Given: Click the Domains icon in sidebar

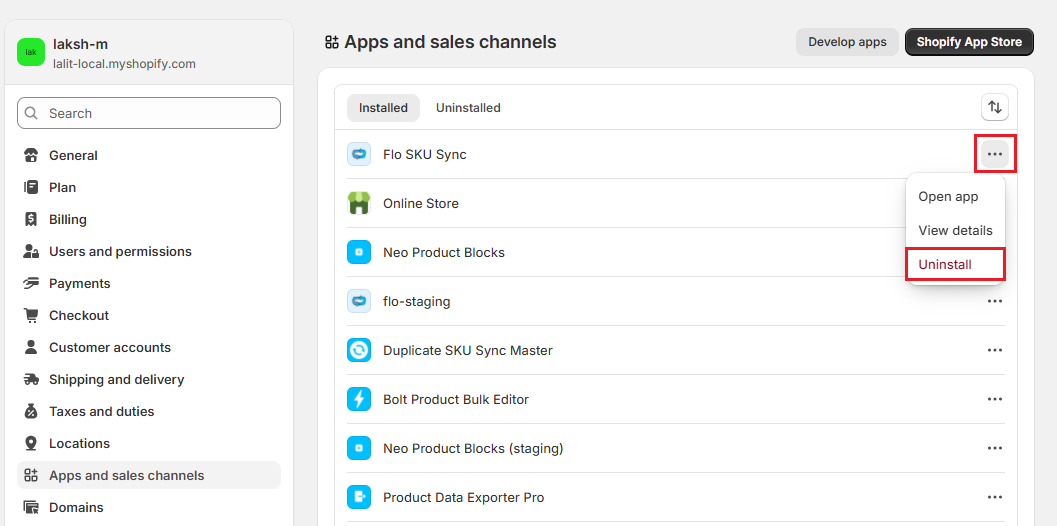Looking at the screenshot, I should [30, 507].
